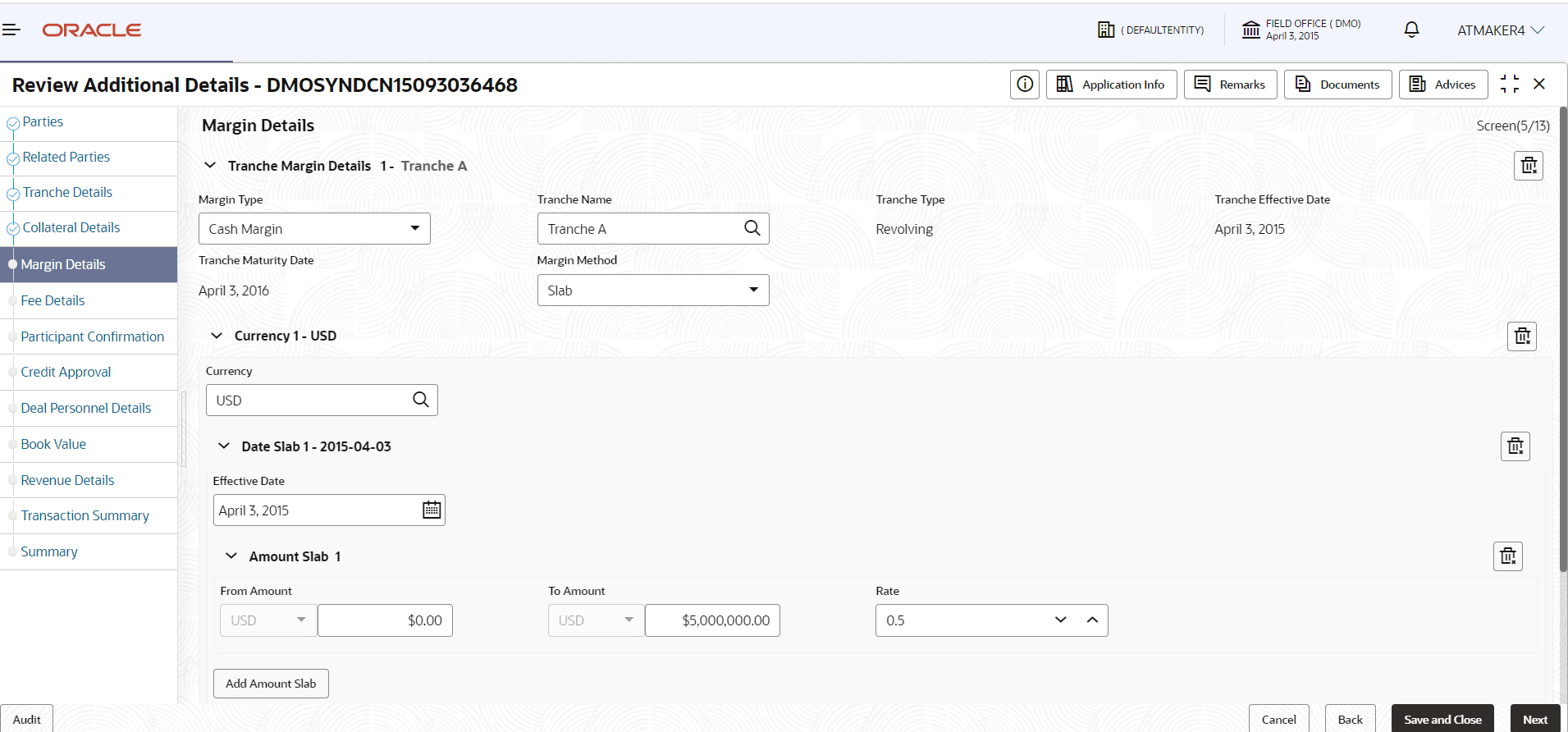
Task: Open the Margin Type dropdown
Action: (414, 229)
